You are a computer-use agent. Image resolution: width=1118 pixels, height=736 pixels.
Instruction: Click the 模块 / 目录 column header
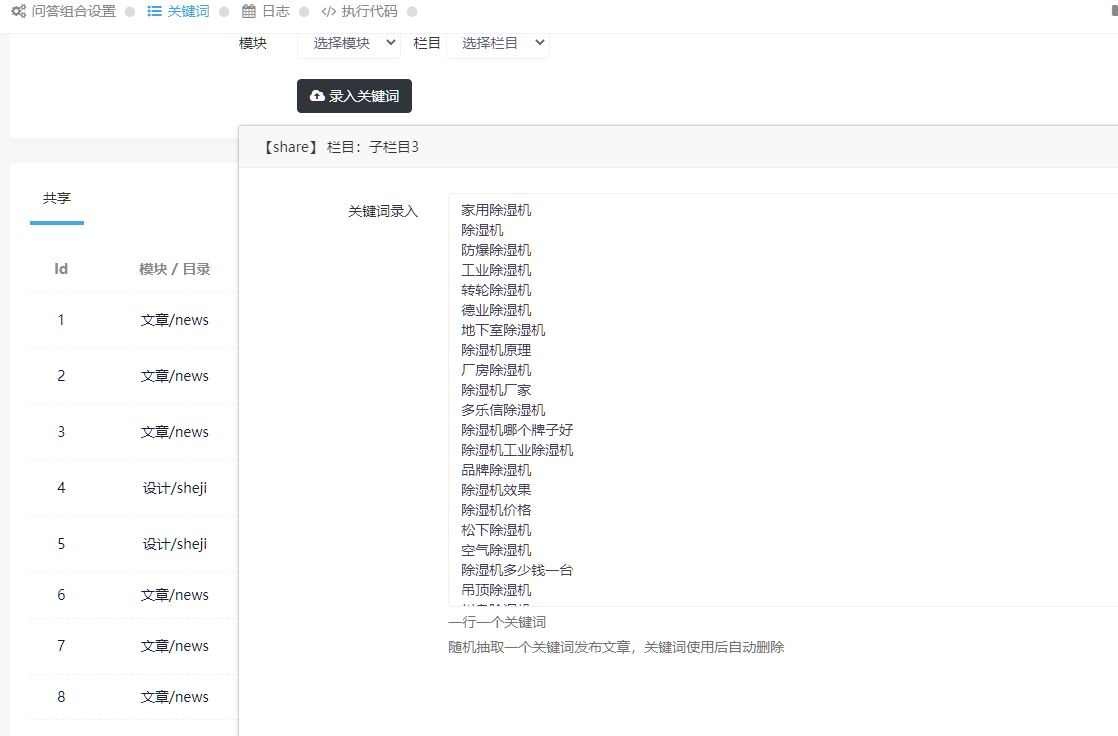pos(175,269)
